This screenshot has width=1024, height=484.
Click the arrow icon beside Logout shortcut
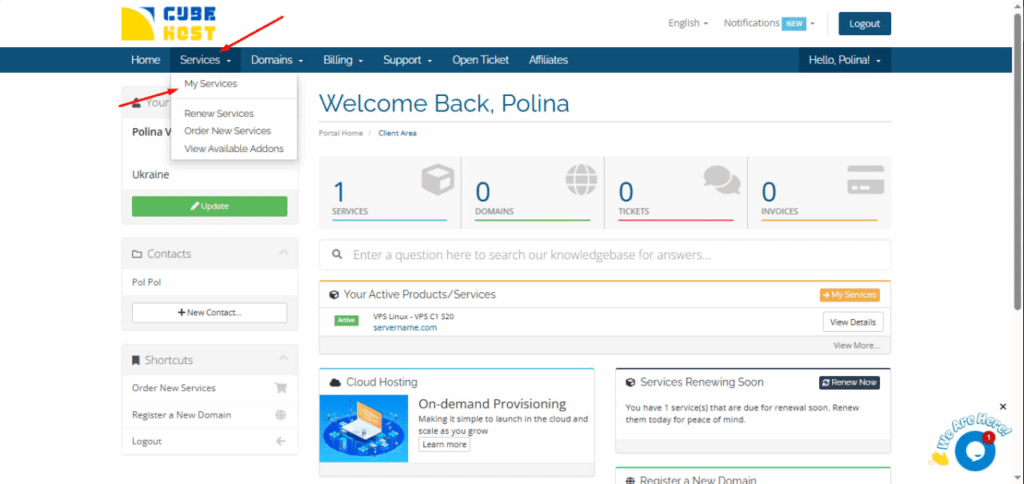280,441
